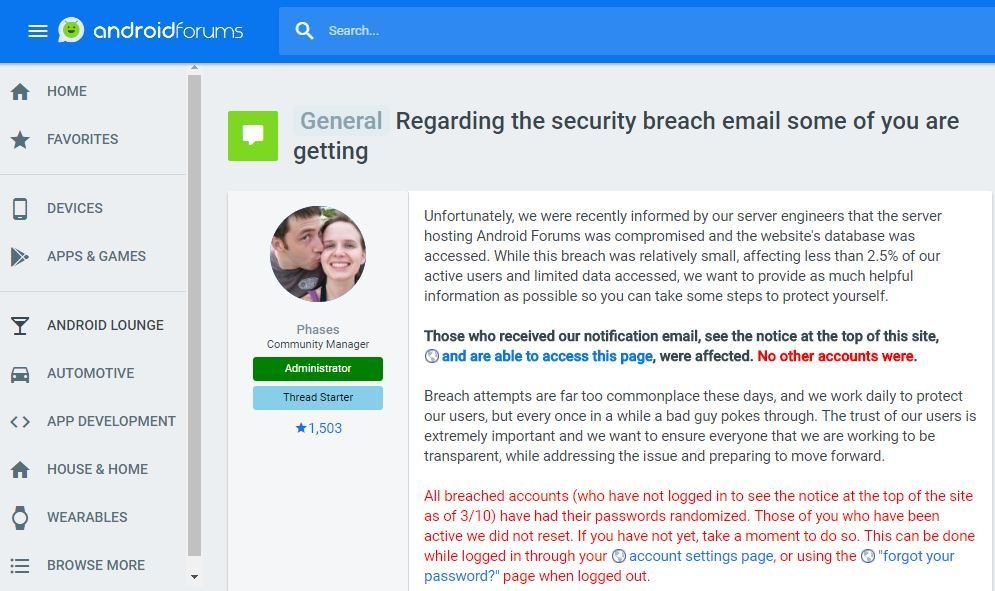Click the Wearables watch icon
This screenshot has width=995, height=591.
pos(20,517)
